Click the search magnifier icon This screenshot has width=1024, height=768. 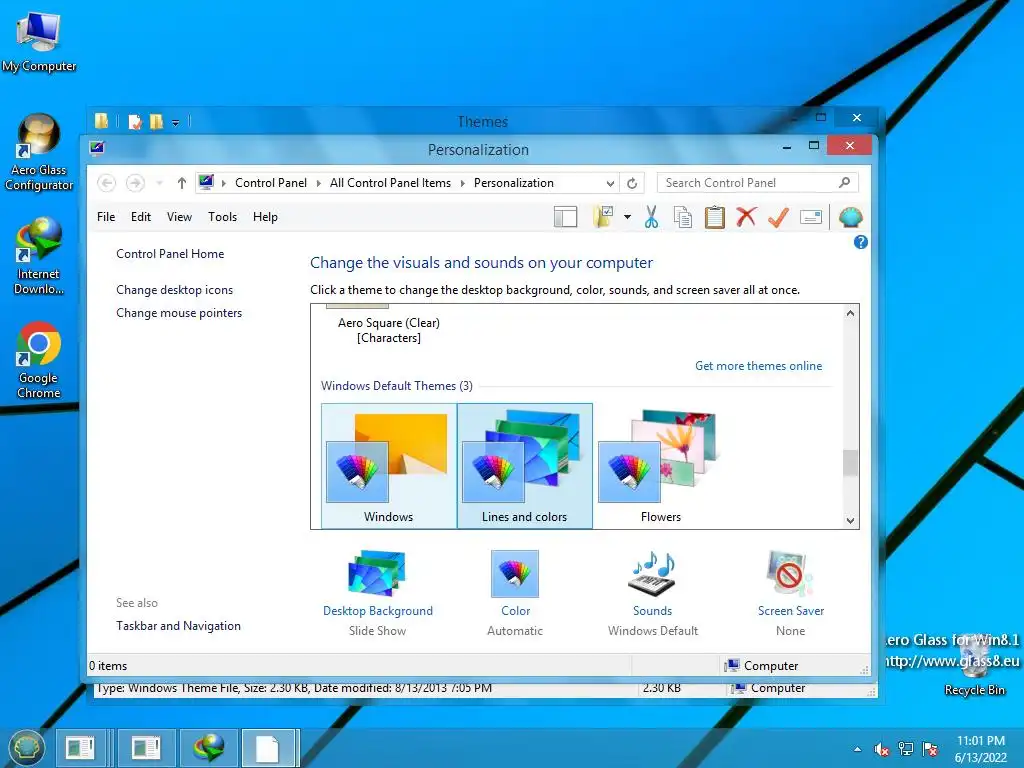[x=844, y=183]
